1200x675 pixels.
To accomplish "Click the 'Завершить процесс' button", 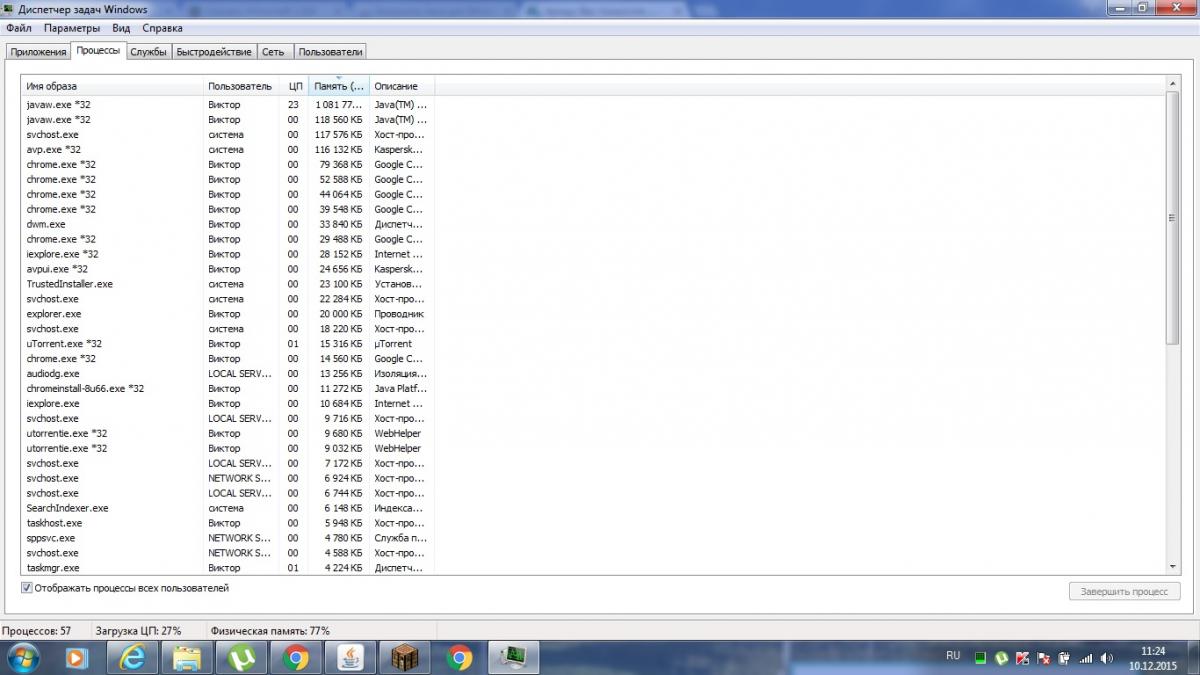I will click(x=1124, y=591).
